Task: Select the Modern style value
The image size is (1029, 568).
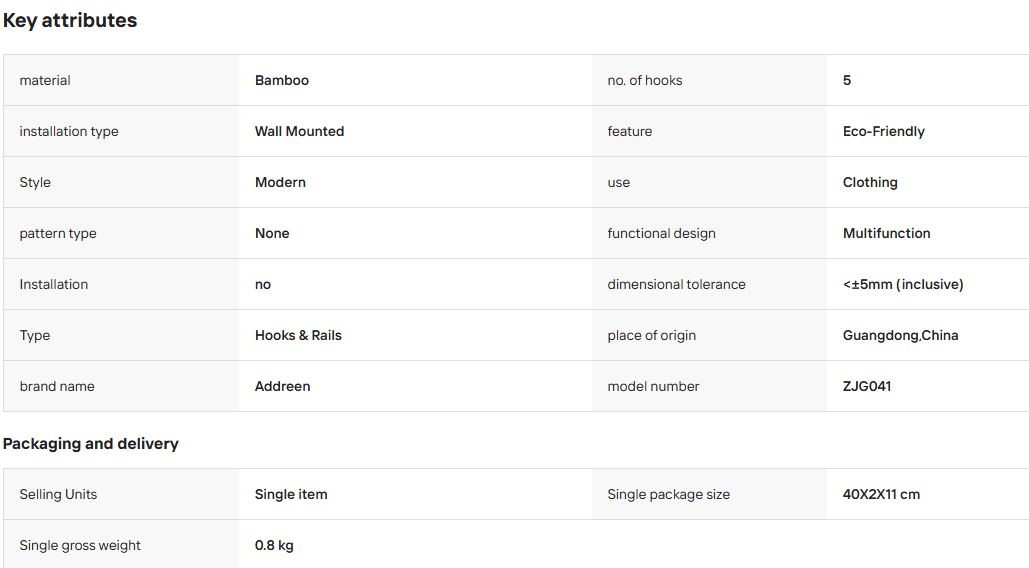Action: (280, 182)
